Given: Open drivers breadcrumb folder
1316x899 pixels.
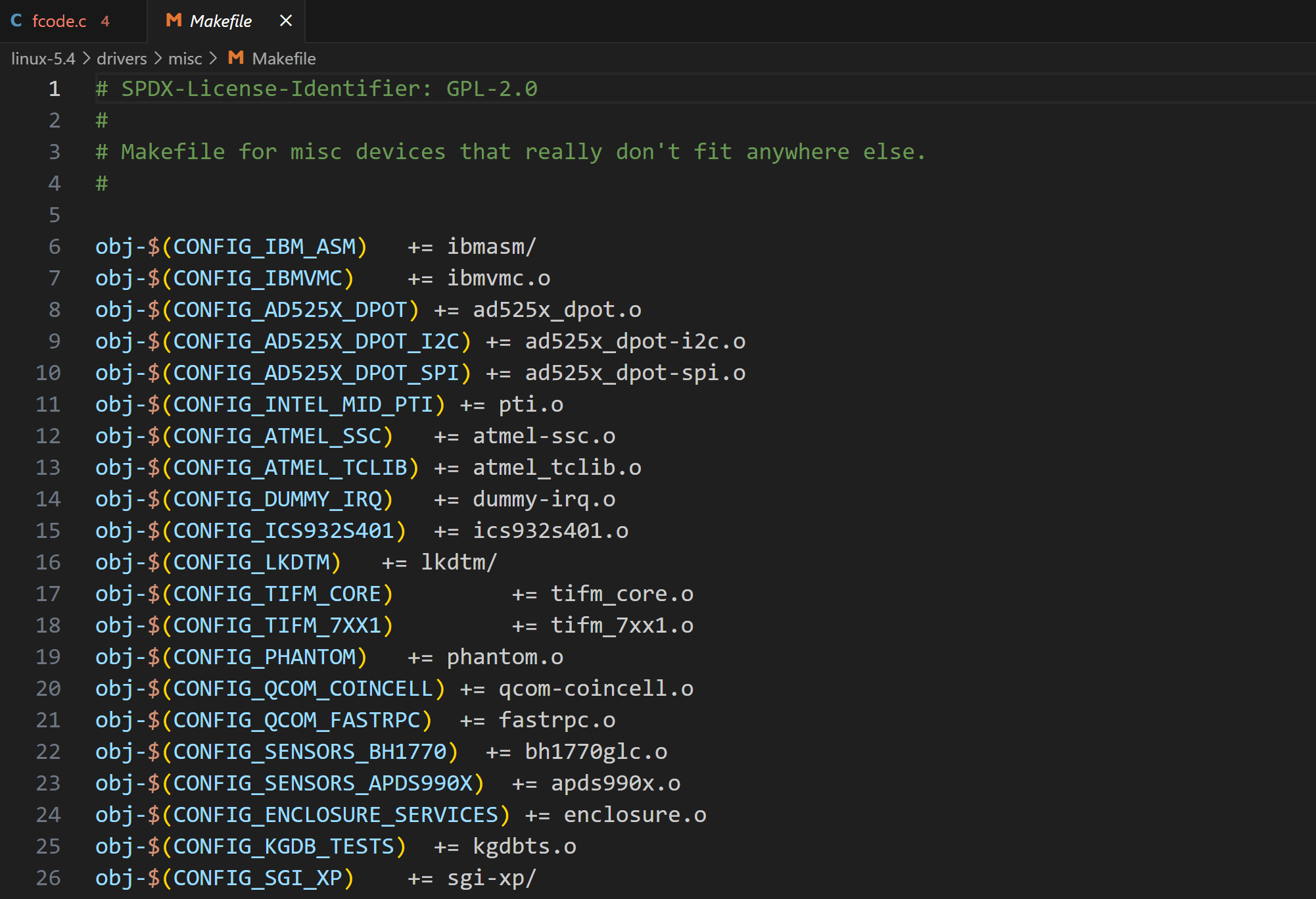Looking at the screenshot, I should 122,59.
